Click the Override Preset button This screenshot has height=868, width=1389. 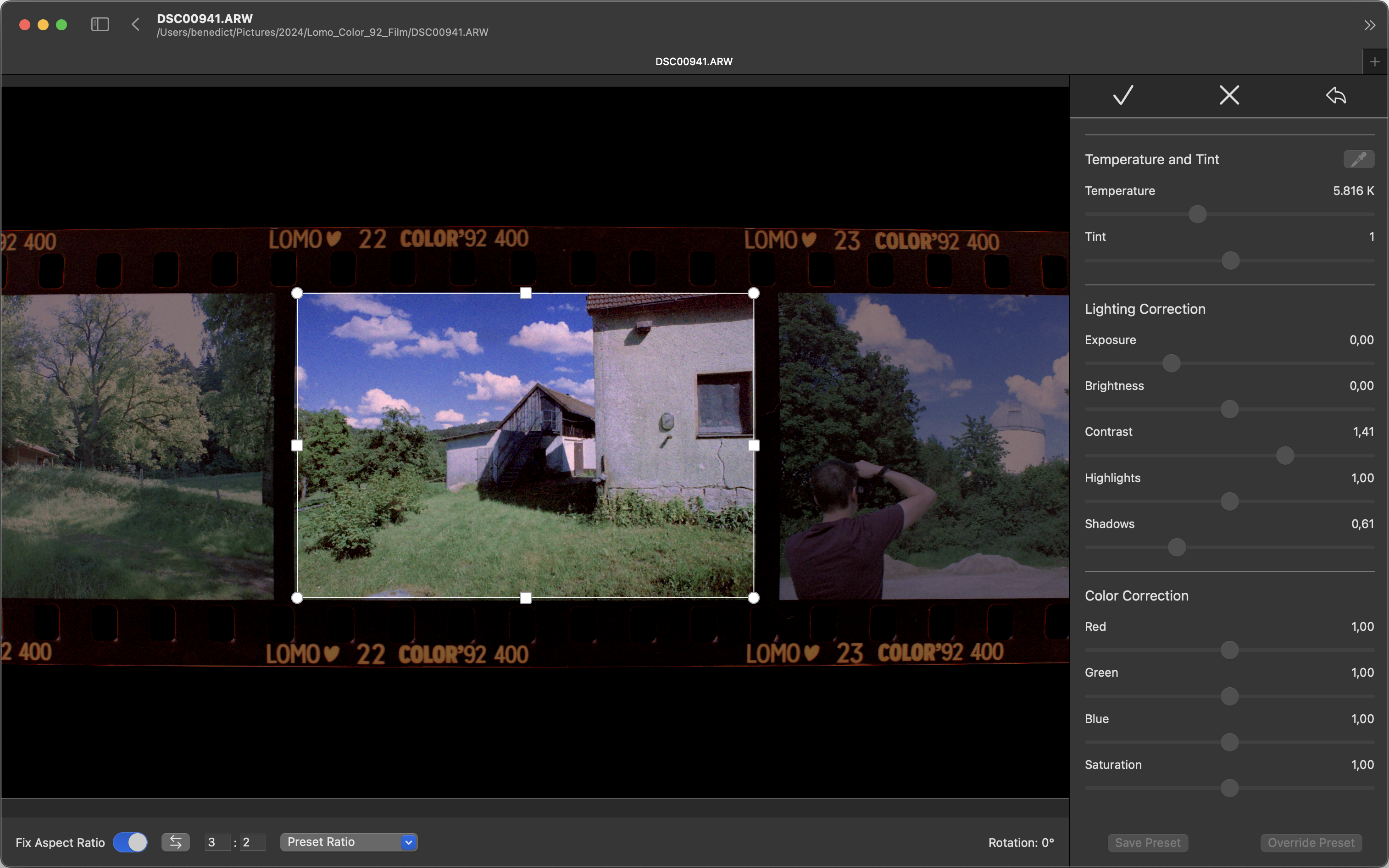point(1311,843)
